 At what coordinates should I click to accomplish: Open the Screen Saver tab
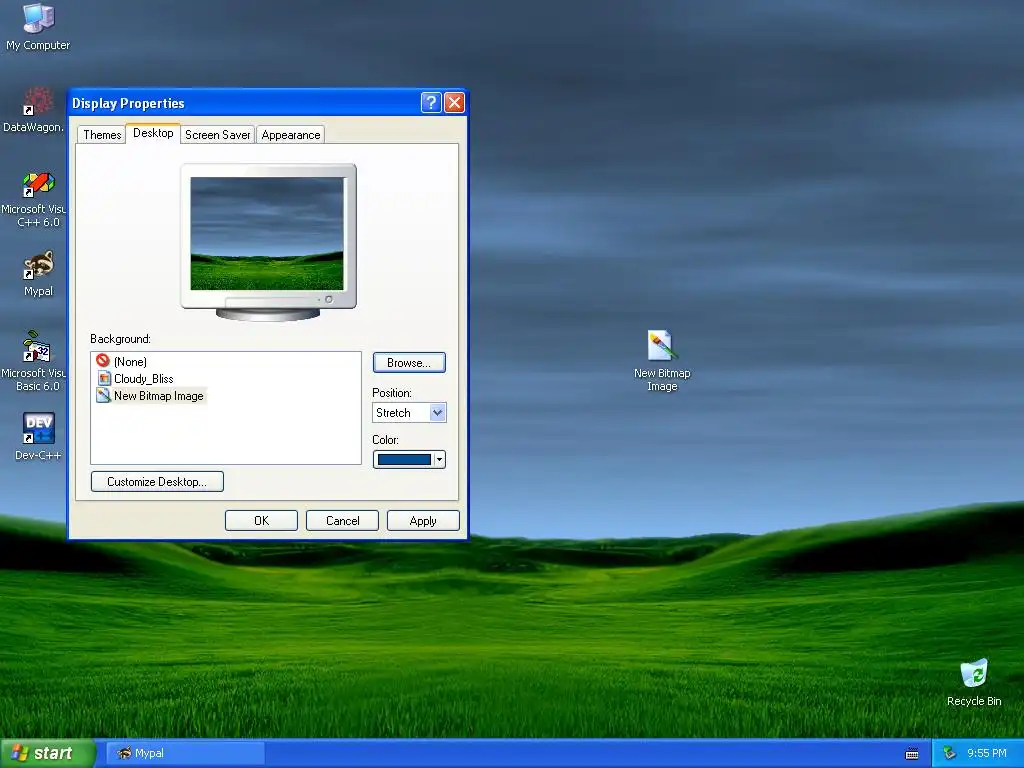pyautogui.click(x=217, y=135)
